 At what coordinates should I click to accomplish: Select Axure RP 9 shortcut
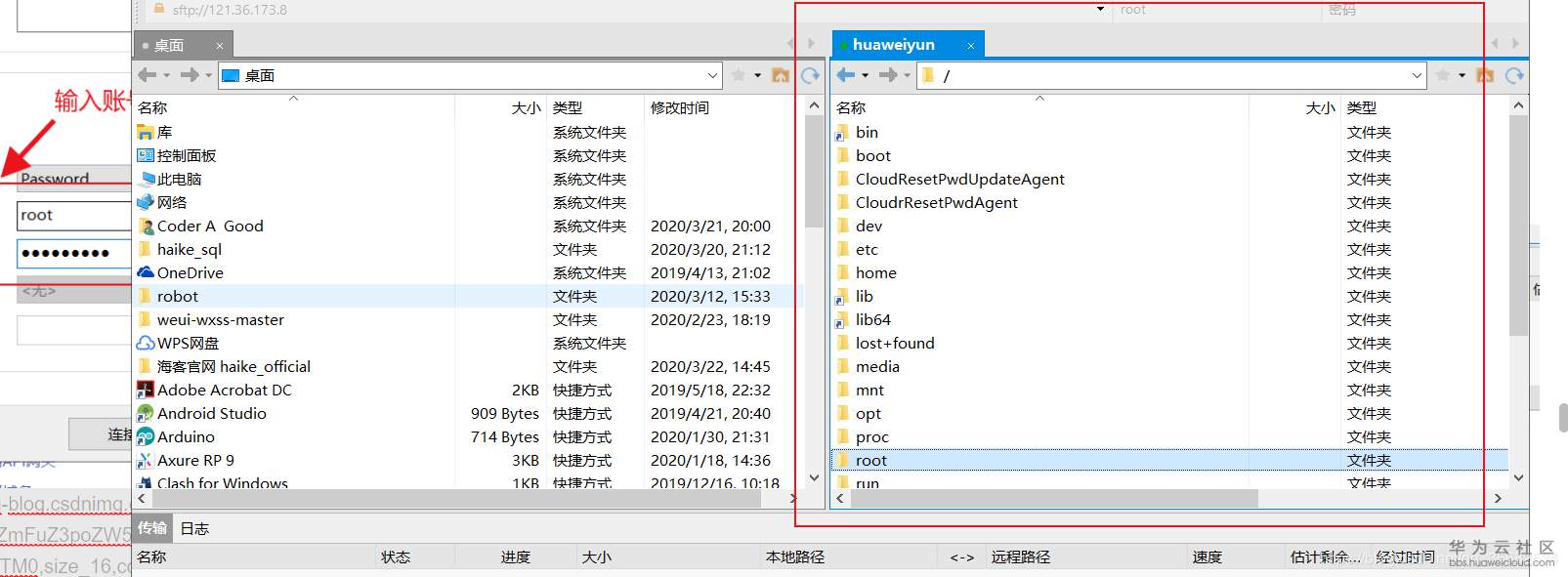(x=186, y=460)
